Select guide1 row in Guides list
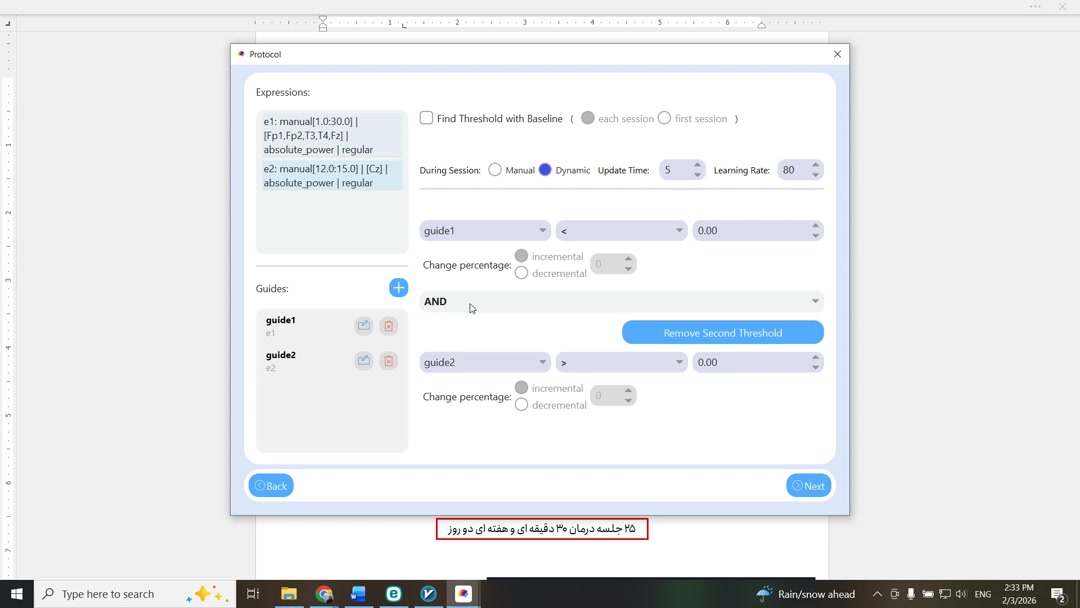 [x=332, y=326]
